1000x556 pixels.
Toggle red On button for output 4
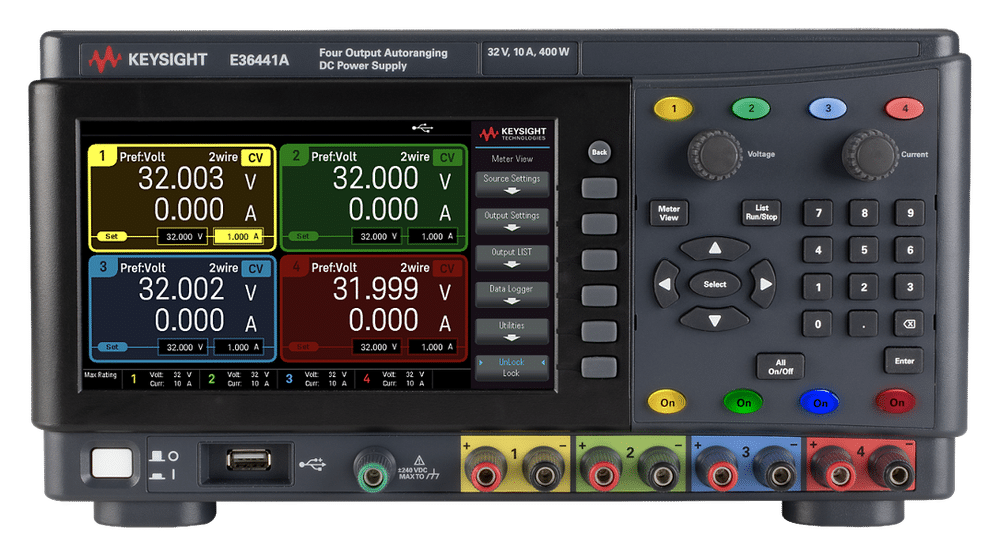pyautogui.click(x=897, y=402)
